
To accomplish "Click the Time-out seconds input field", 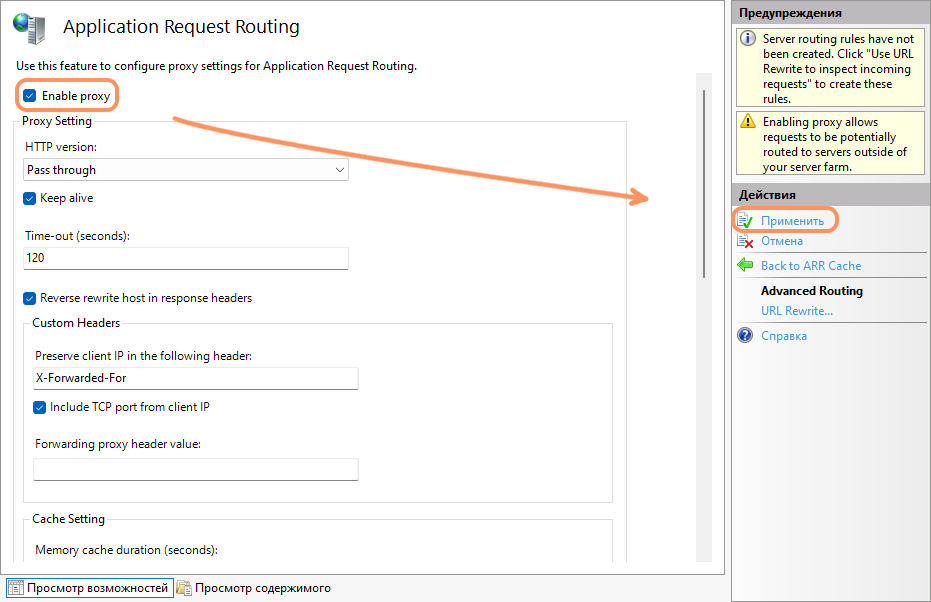I will [x=185, y=258].
